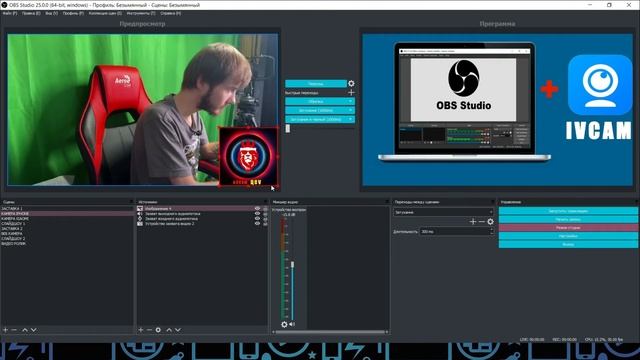Click the mixer volume fader handle
Image resolution: width=640 pixels, height=360 pixels.
[x=292, y=265]
